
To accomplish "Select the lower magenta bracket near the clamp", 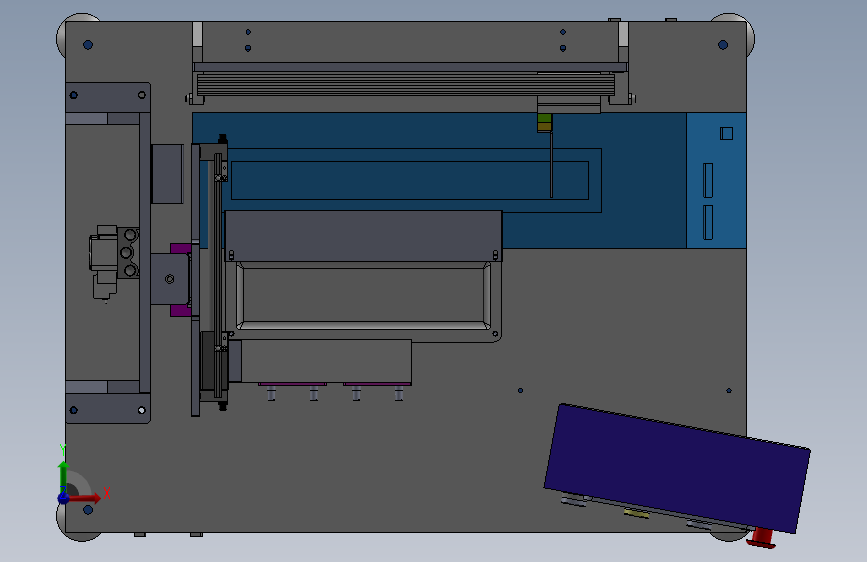I will coord(181,311).
